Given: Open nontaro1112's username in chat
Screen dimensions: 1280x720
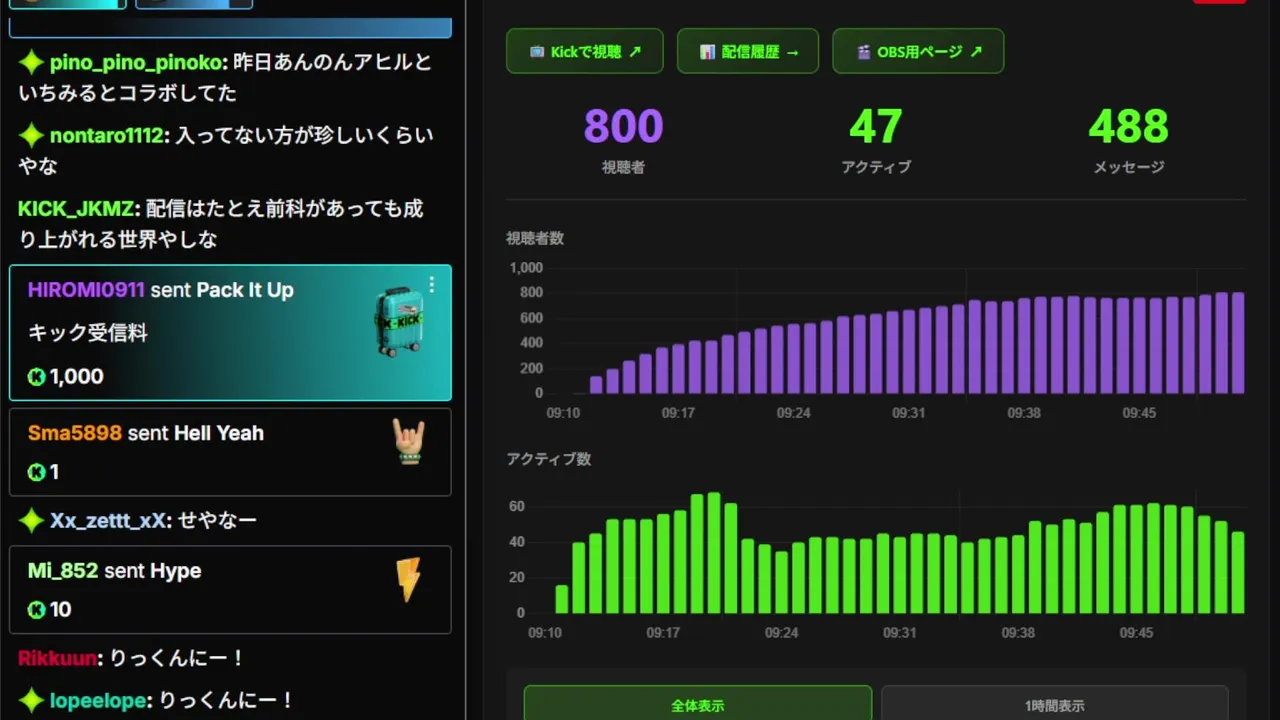Looking at the screenshot, I should coord(107,136).
